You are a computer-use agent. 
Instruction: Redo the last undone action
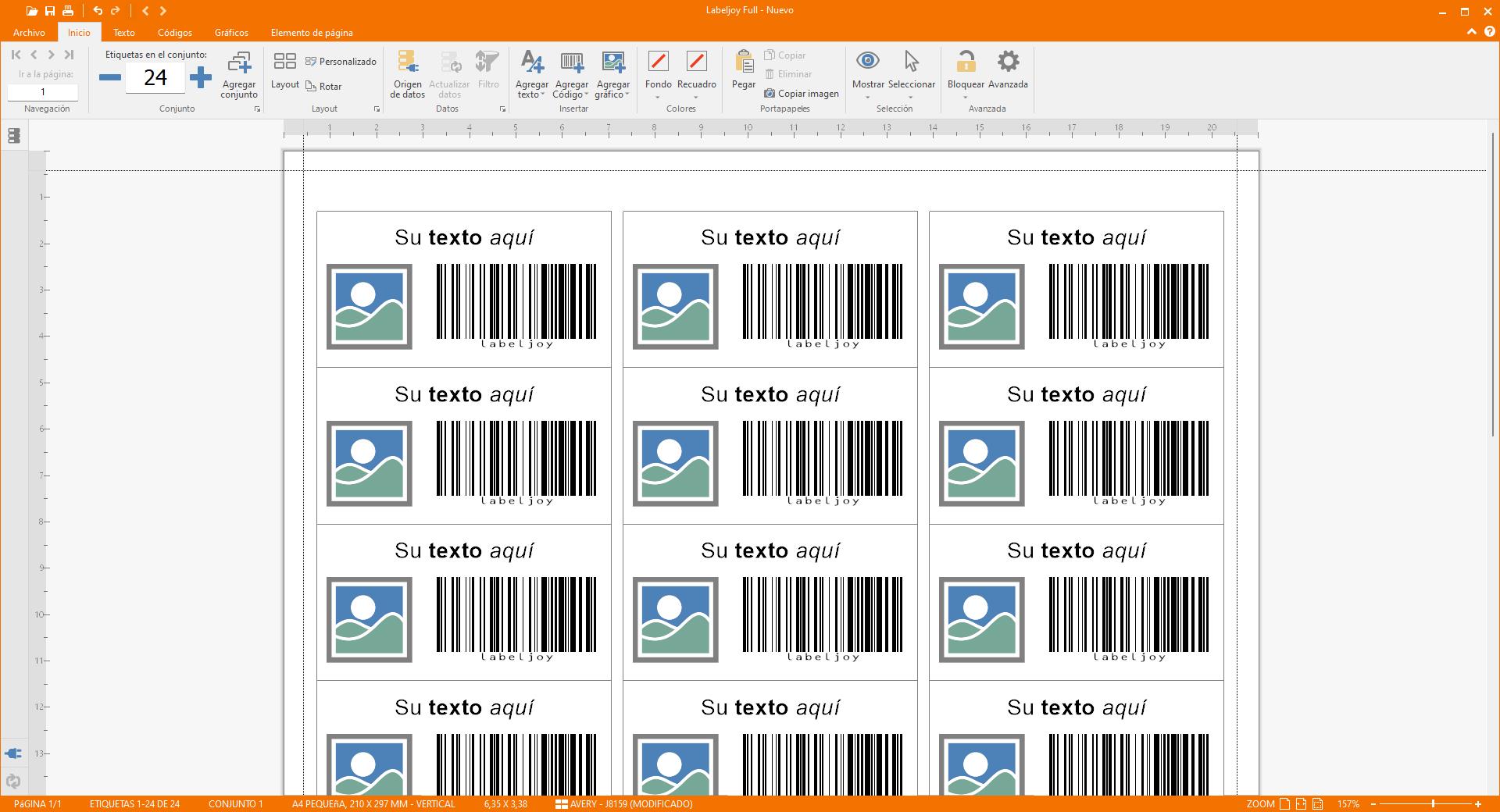coord(116,11)
